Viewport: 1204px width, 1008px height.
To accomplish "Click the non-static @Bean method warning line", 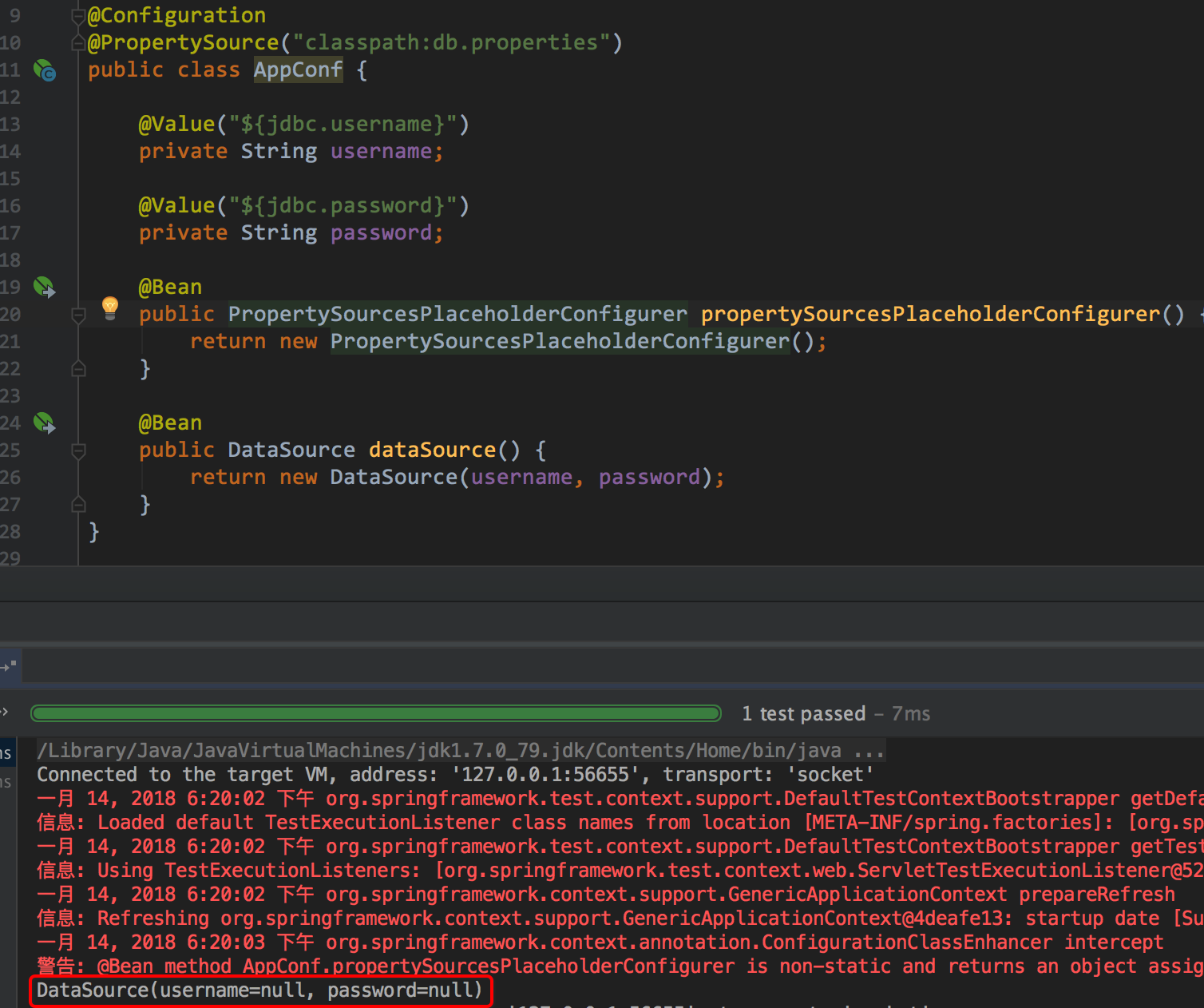I will pyautogui.click(x=620, y=966).
